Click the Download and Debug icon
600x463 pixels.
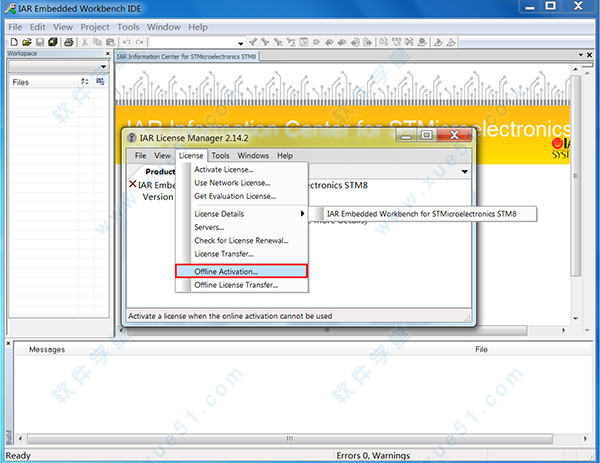[x=439, y=42]
